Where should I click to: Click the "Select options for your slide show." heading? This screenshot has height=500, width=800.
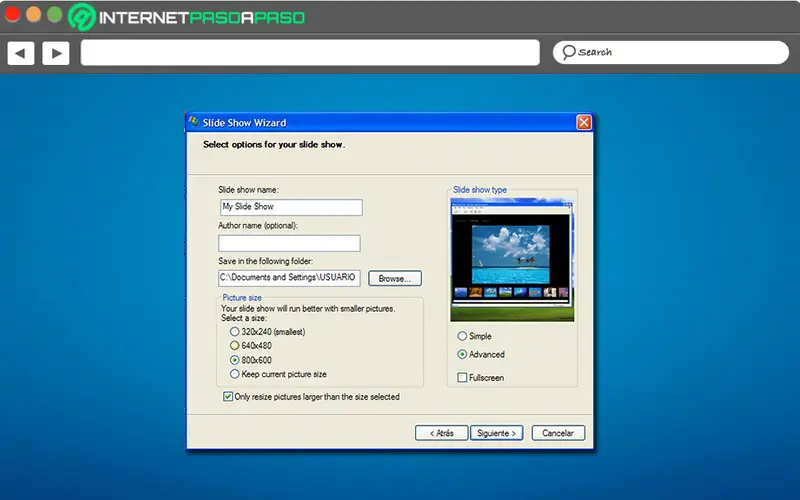click(274, 144)
